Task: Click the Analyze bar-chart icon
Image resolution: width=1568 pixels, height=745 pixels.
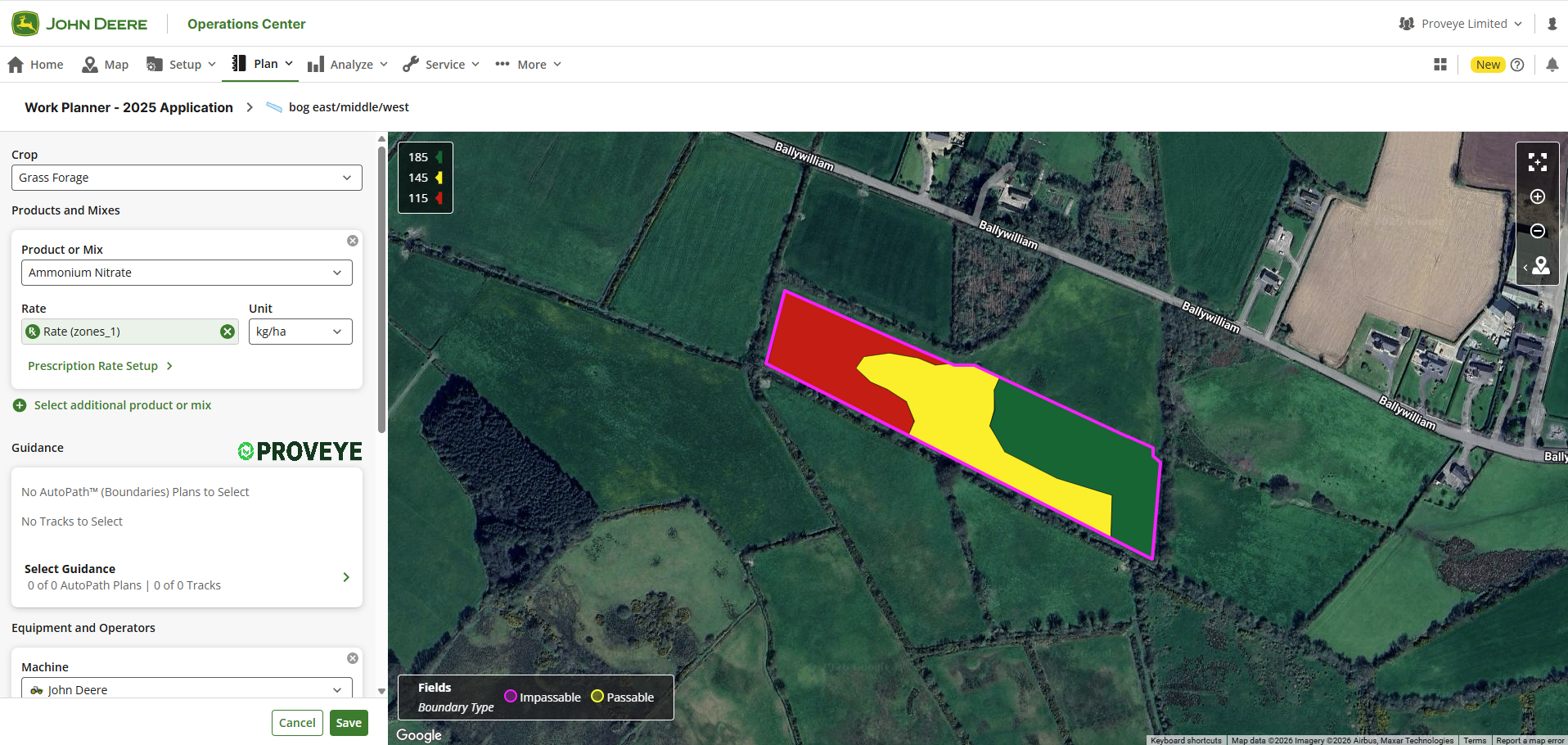Action: pos(316,65)
